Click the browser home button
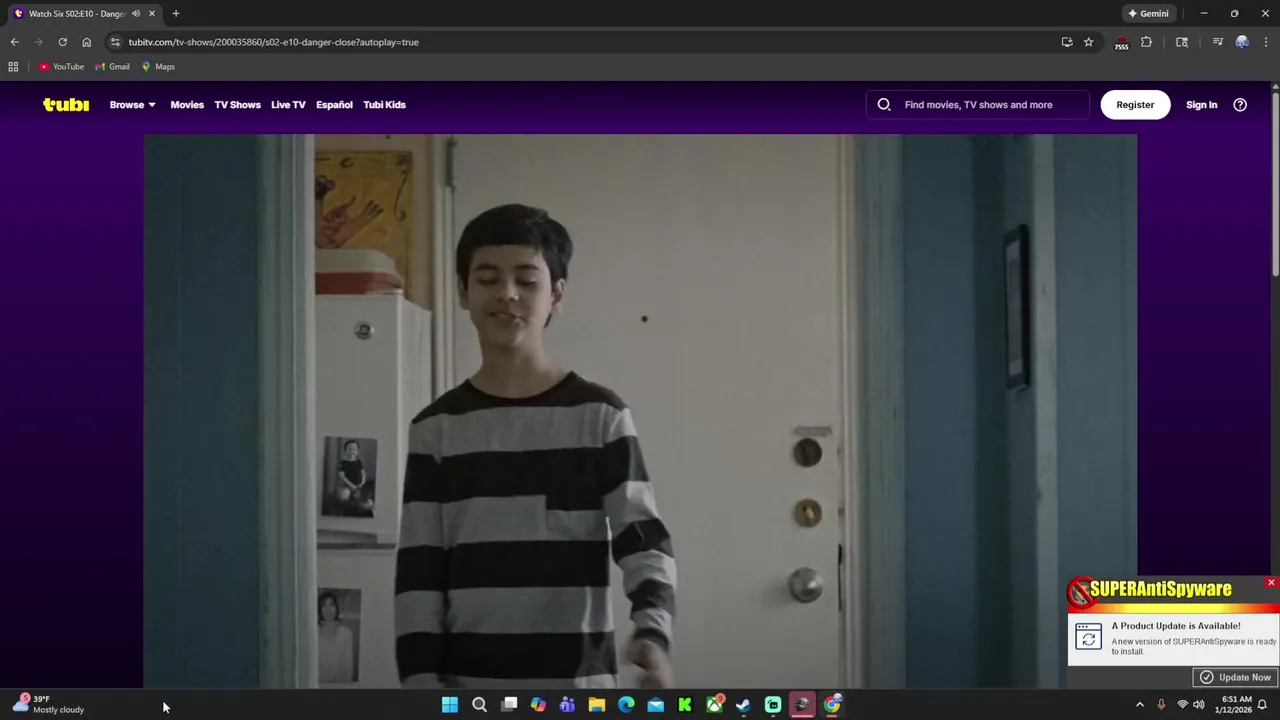 tap(86, 42)
